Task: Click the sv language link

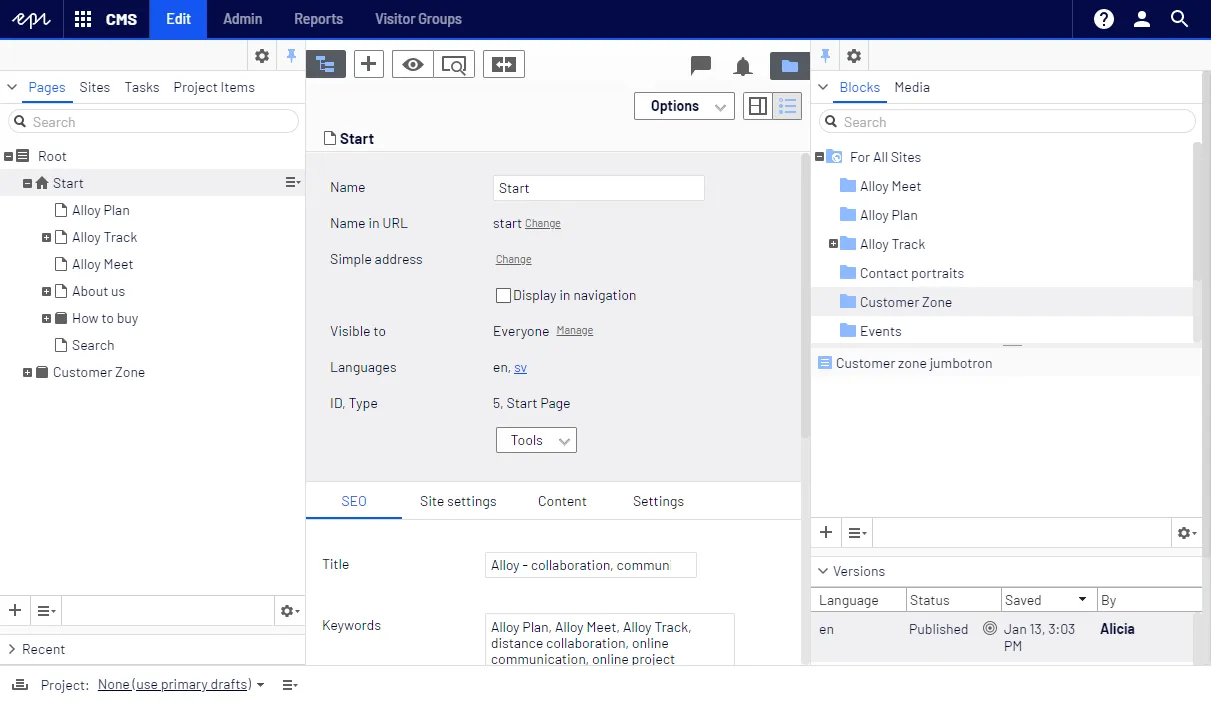Action: (x=520, y=368)
